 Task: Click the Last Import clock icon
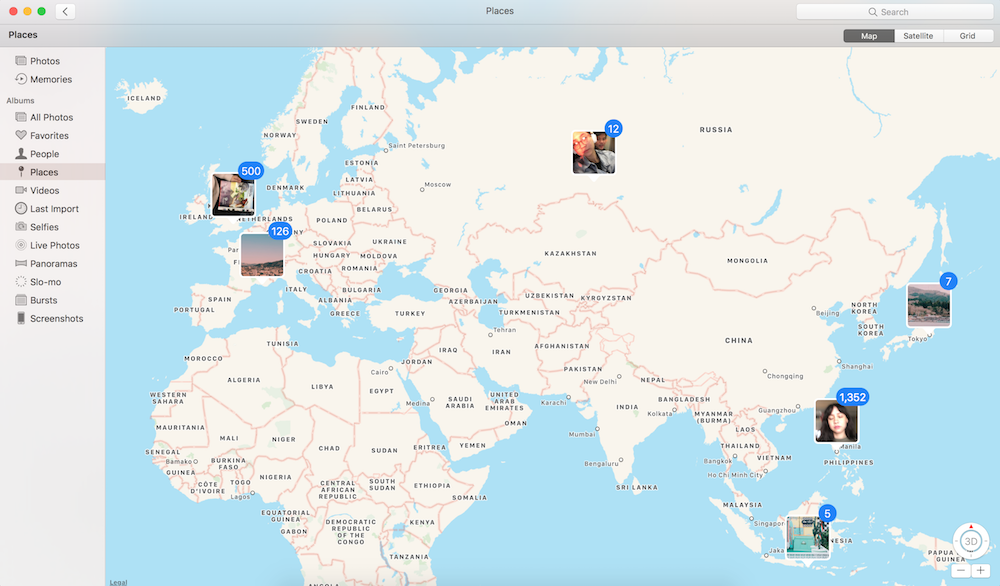[21, 209]
